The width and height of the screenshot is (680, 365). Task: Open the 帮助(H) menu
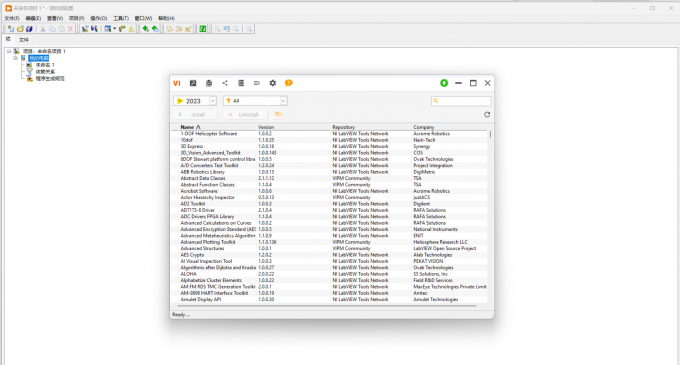click(166, 18)
